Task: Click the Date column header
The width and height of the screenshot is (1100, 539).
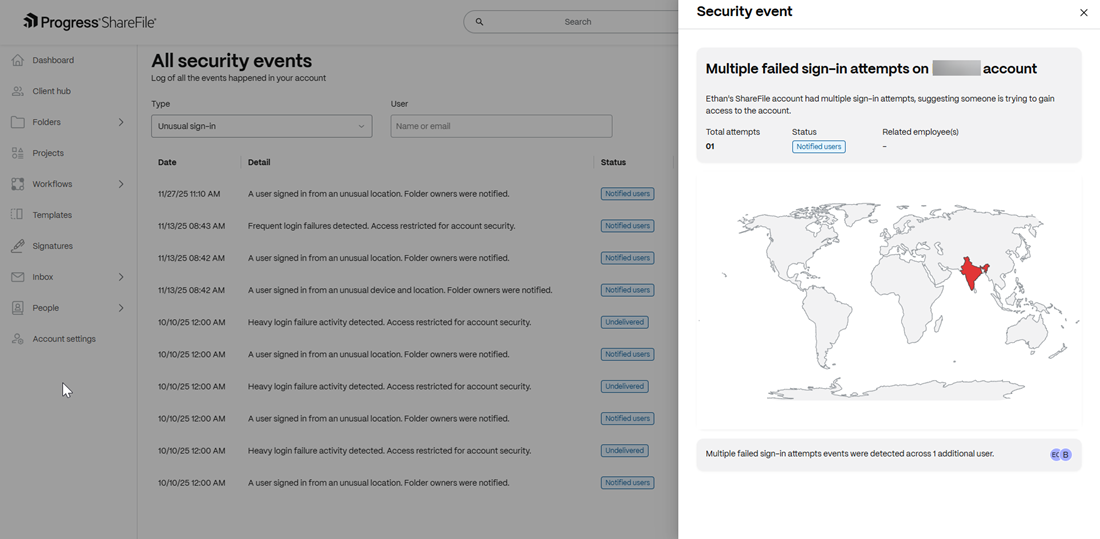Action: pos(167,162)
